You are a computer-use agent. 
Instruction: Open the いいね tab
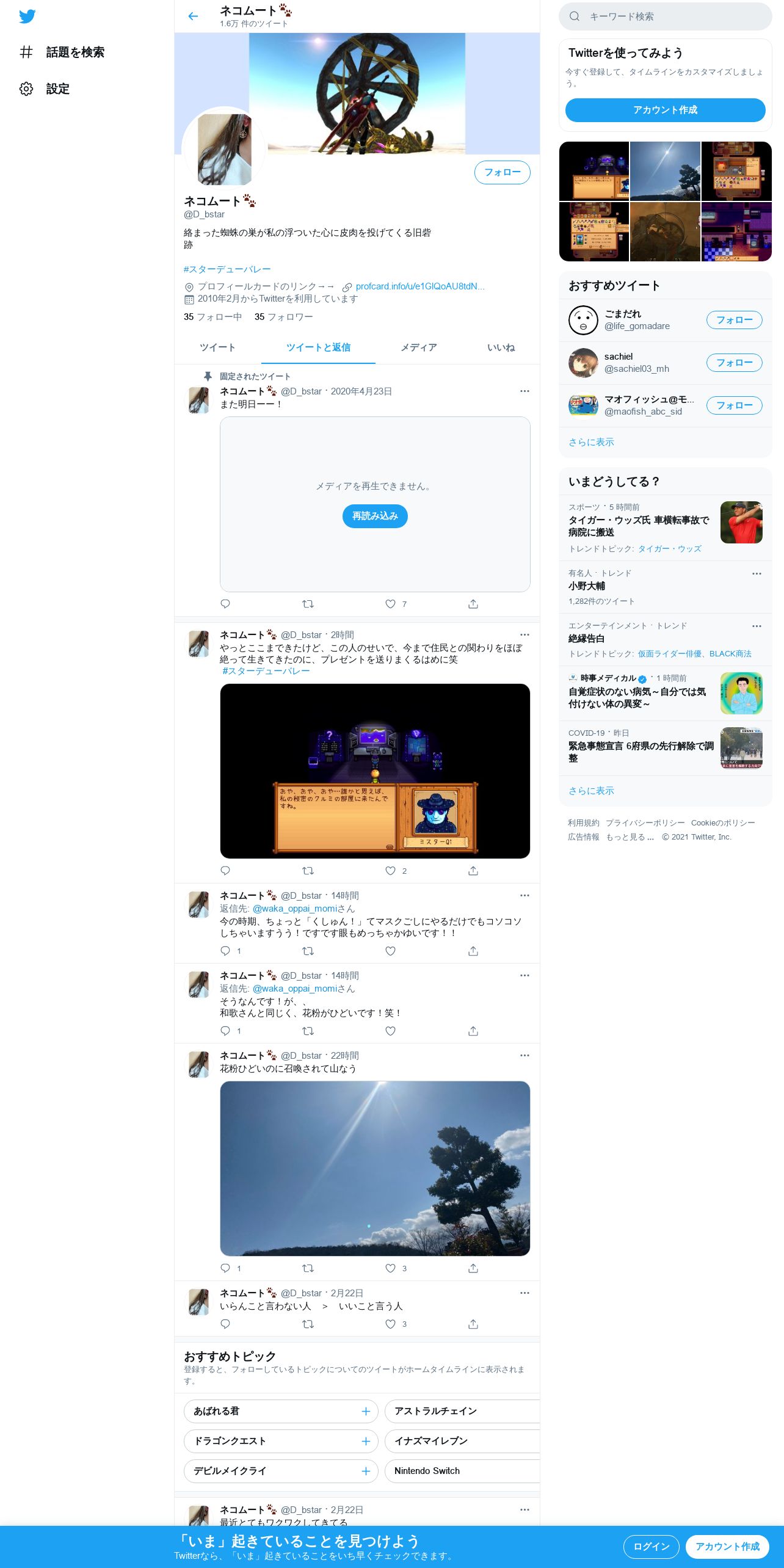pyautogui.click(x=501, y=347)
